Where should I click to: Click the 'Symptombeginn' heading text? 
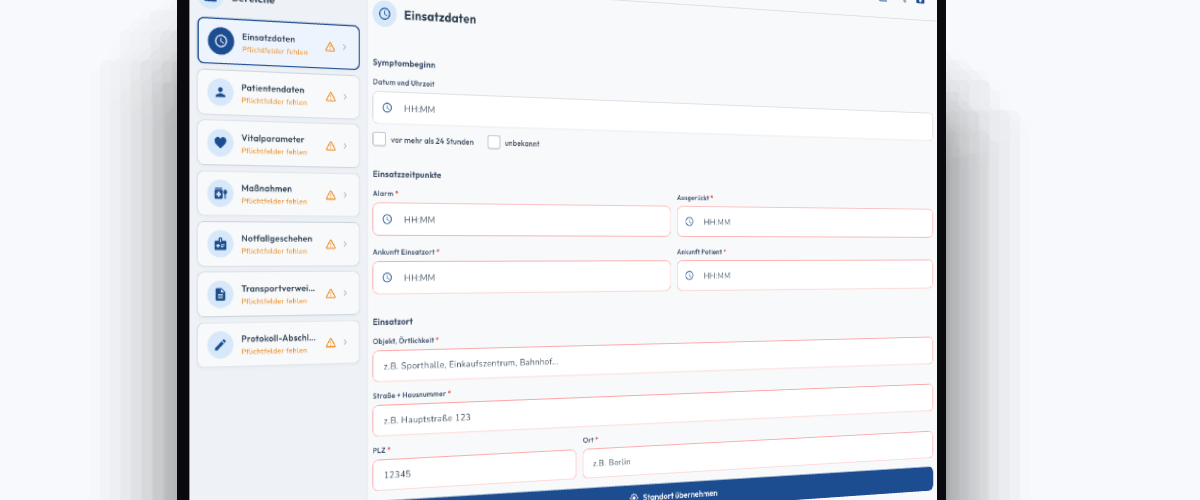404,64
